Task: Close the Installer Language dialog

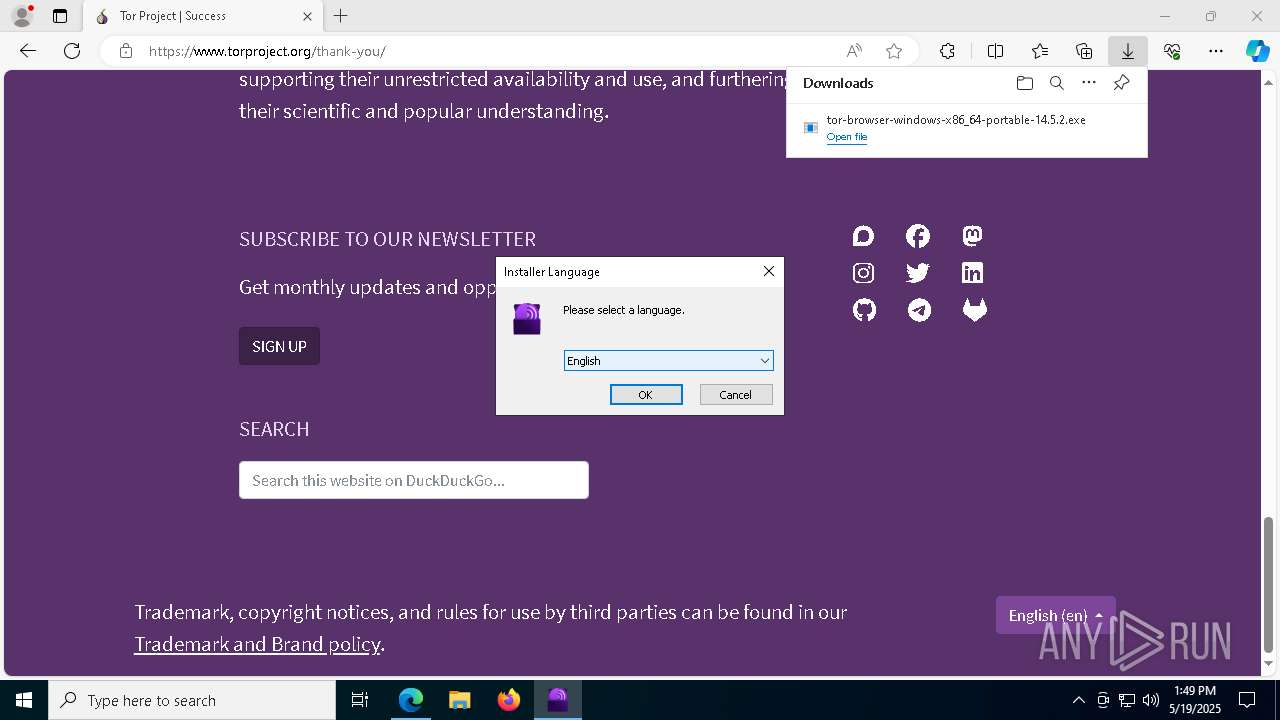Action: pyautogui.click(x=769, y=271)
